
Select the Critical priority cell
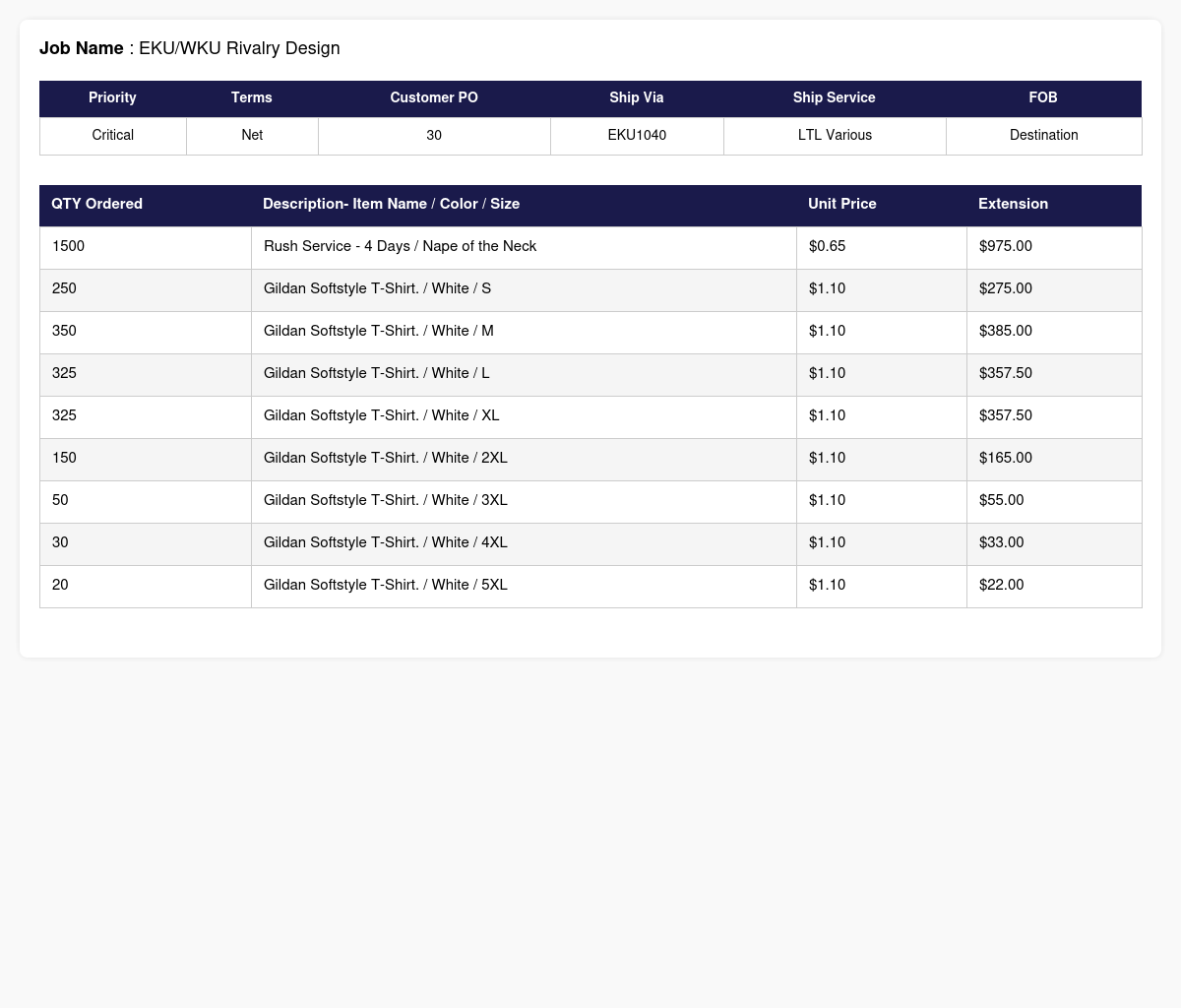pyautogui.click(x=113, y=136)
